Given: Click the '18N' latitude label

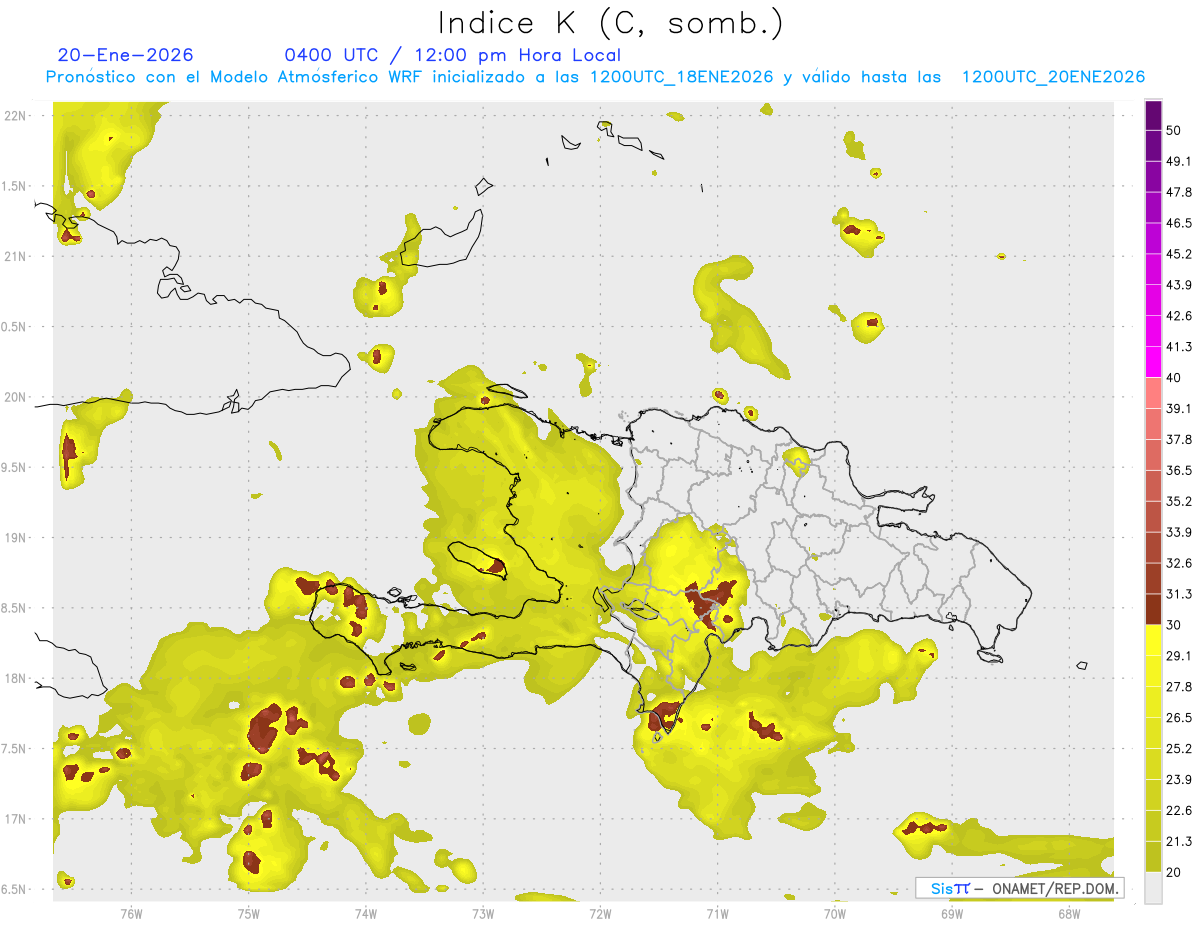Looking at the screenshot, I should tap(16, 678).
